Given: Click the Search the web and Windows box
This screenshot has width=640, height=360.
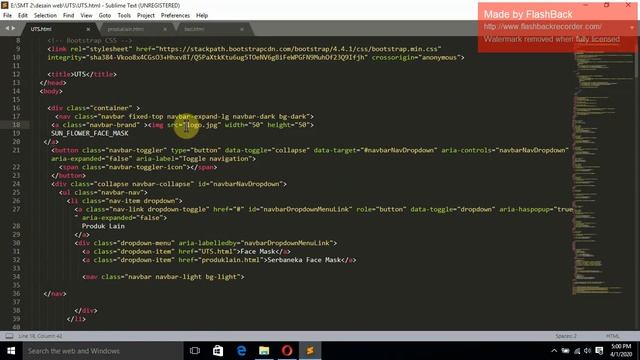Looking at the screenshot, I should (103, 351).
